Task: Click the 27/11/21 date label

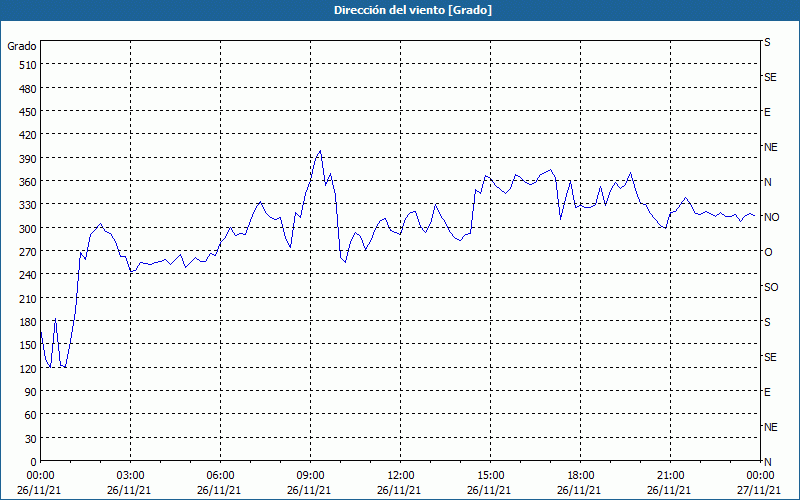Action: tap(759, 490)
